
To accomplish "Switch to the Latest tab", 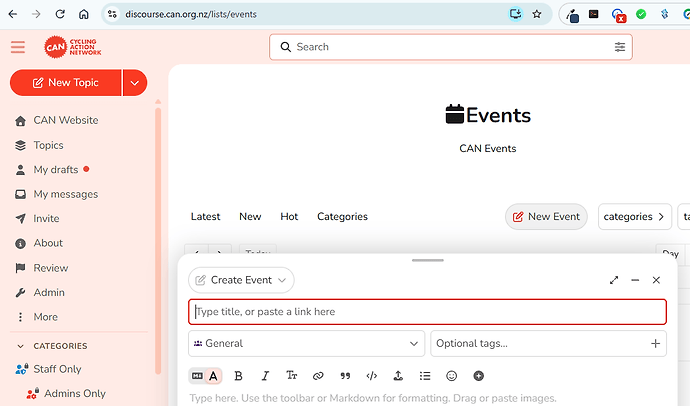I will [206, 216].
